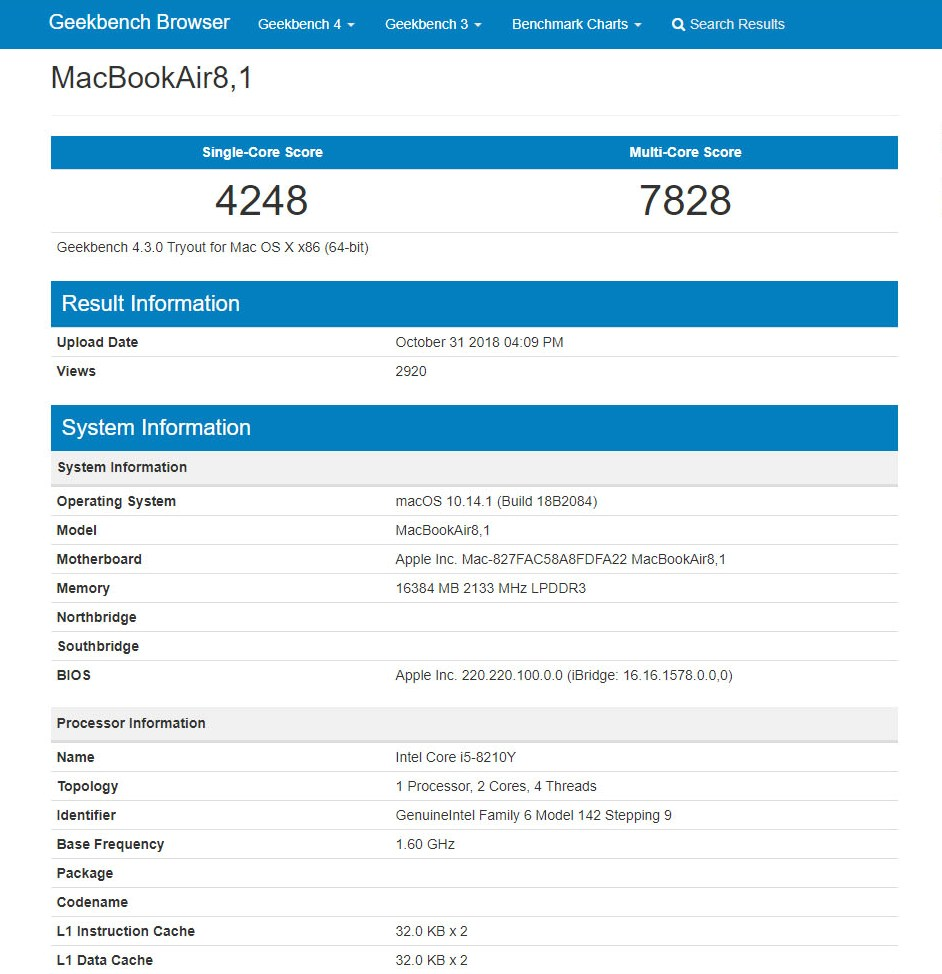Select the Motherboard value Mac-827FAC58A8FDFA22
The width and height of the screenshot is (942, 974).
tap(560, 559)
